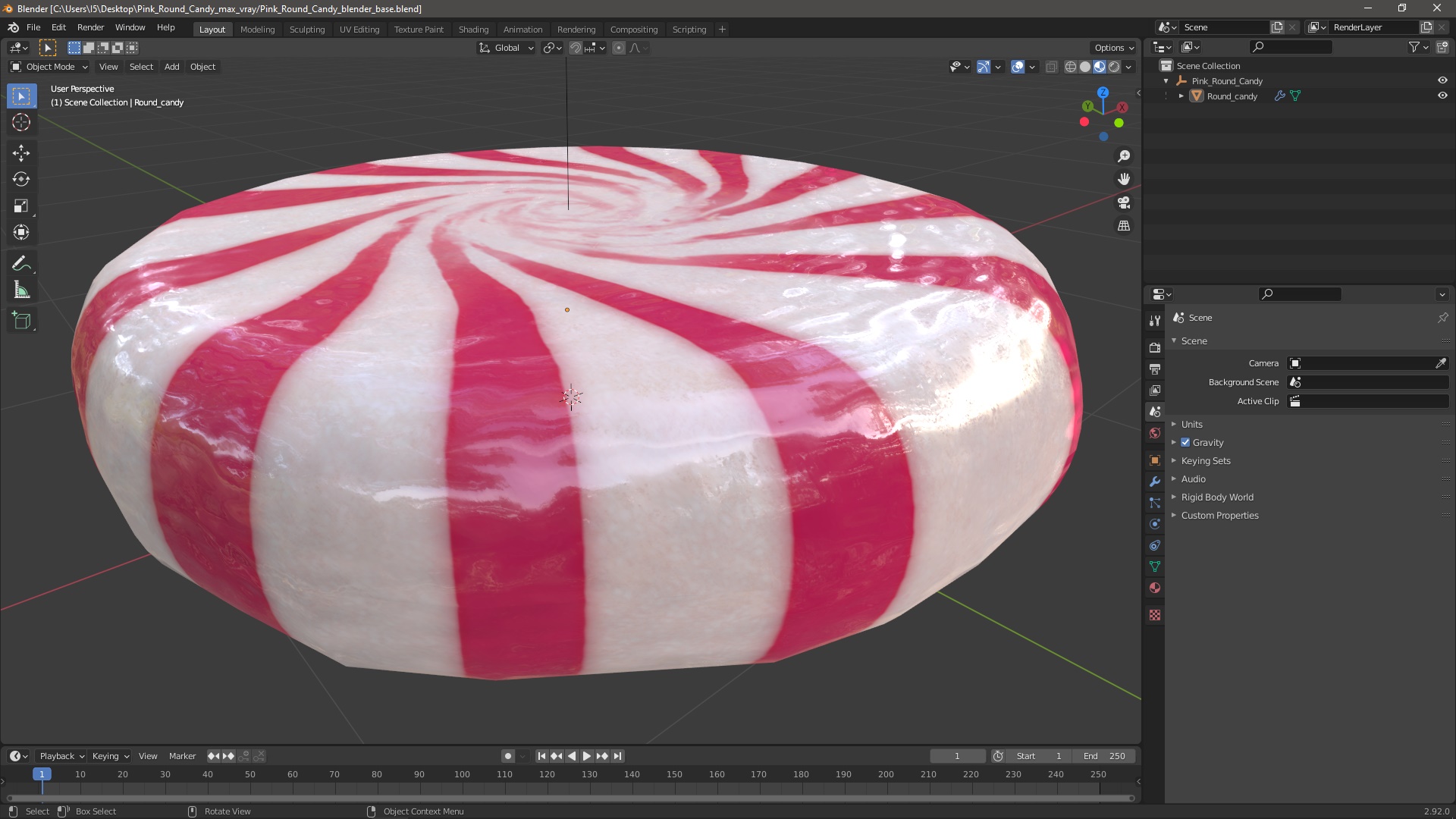Open the timeline Marker menu
The width and height of the screenshot is (1456, 819).
click(182, 756)
